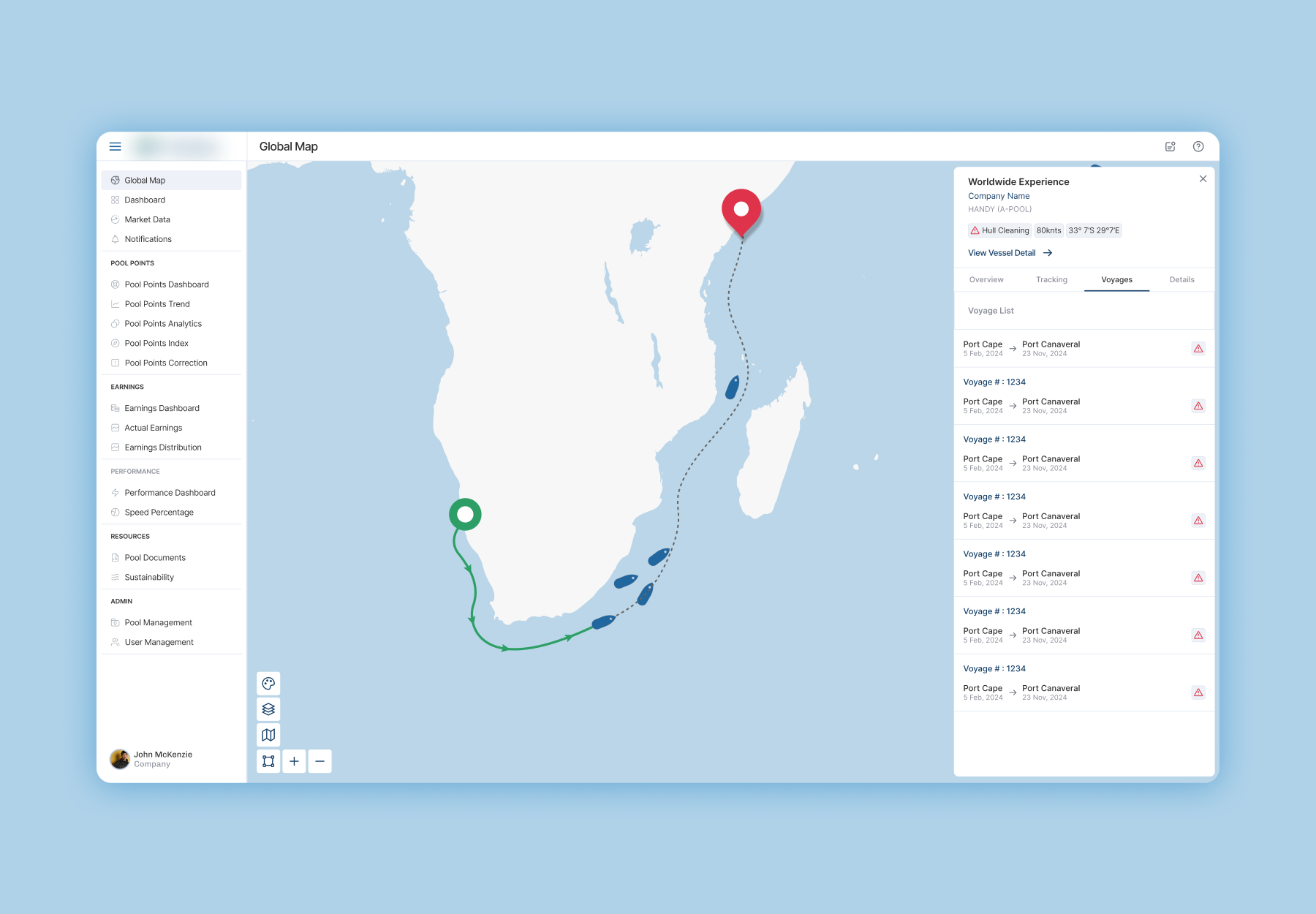Click the help question mark icon
Screen dimensions: 1316x914
(x=1198, y=146)
